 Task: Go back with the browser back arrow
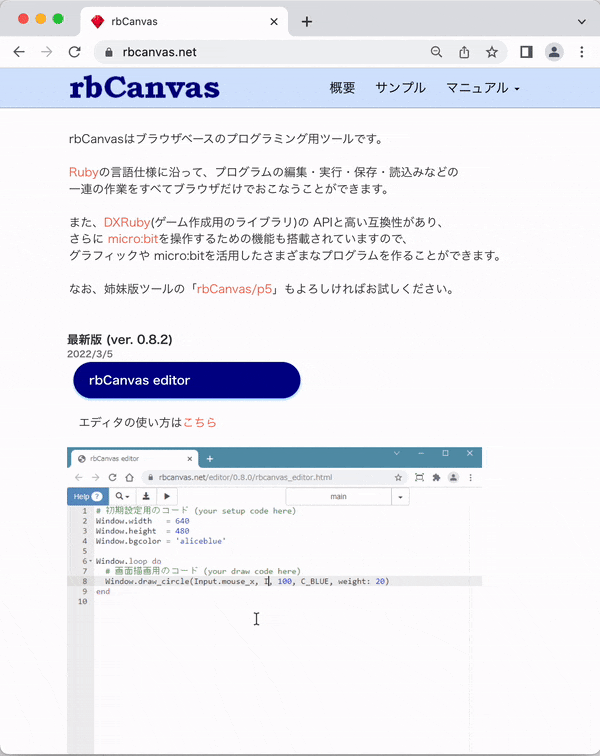(19, 52)
